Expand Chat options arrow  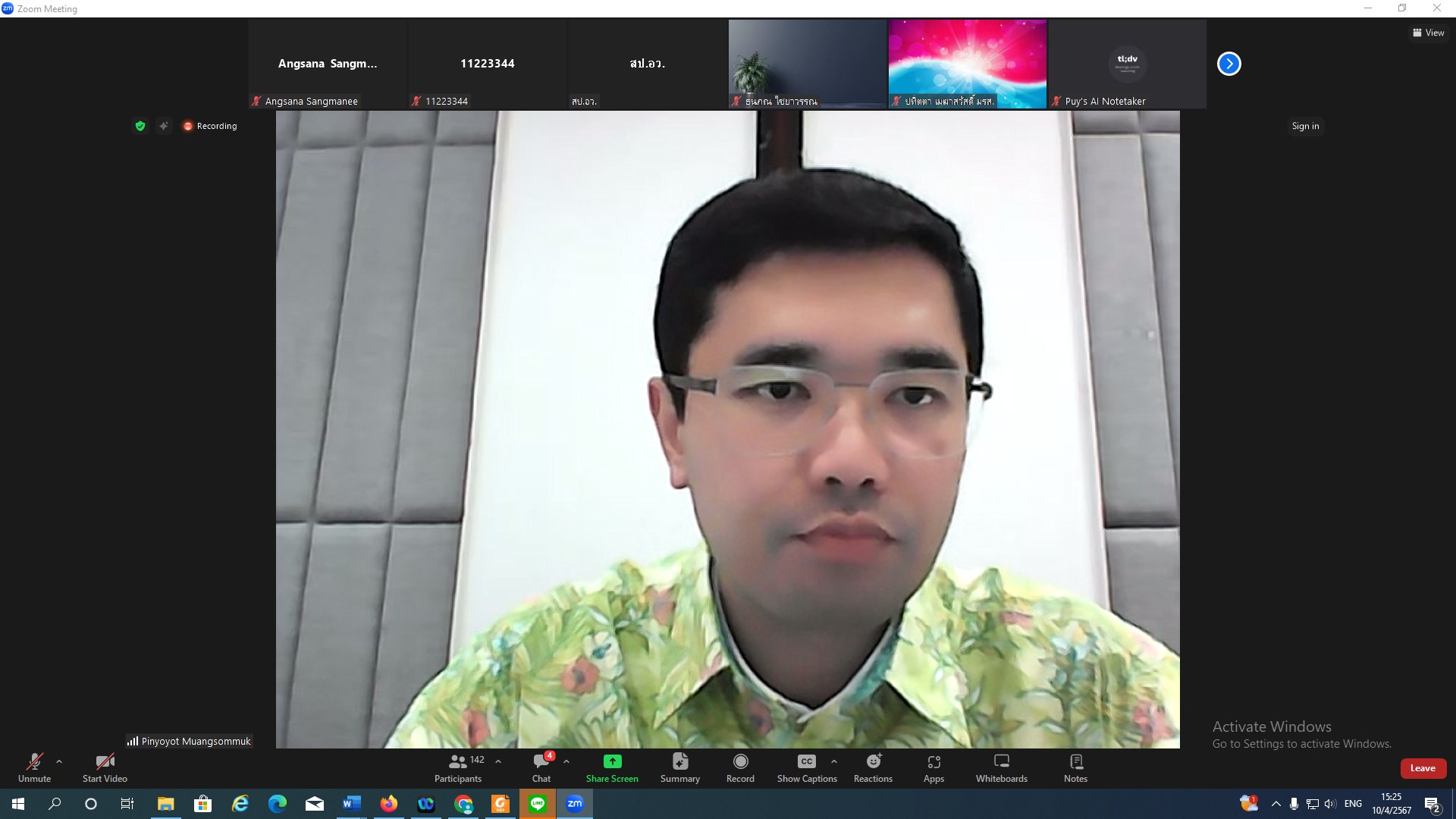point(566,761)
